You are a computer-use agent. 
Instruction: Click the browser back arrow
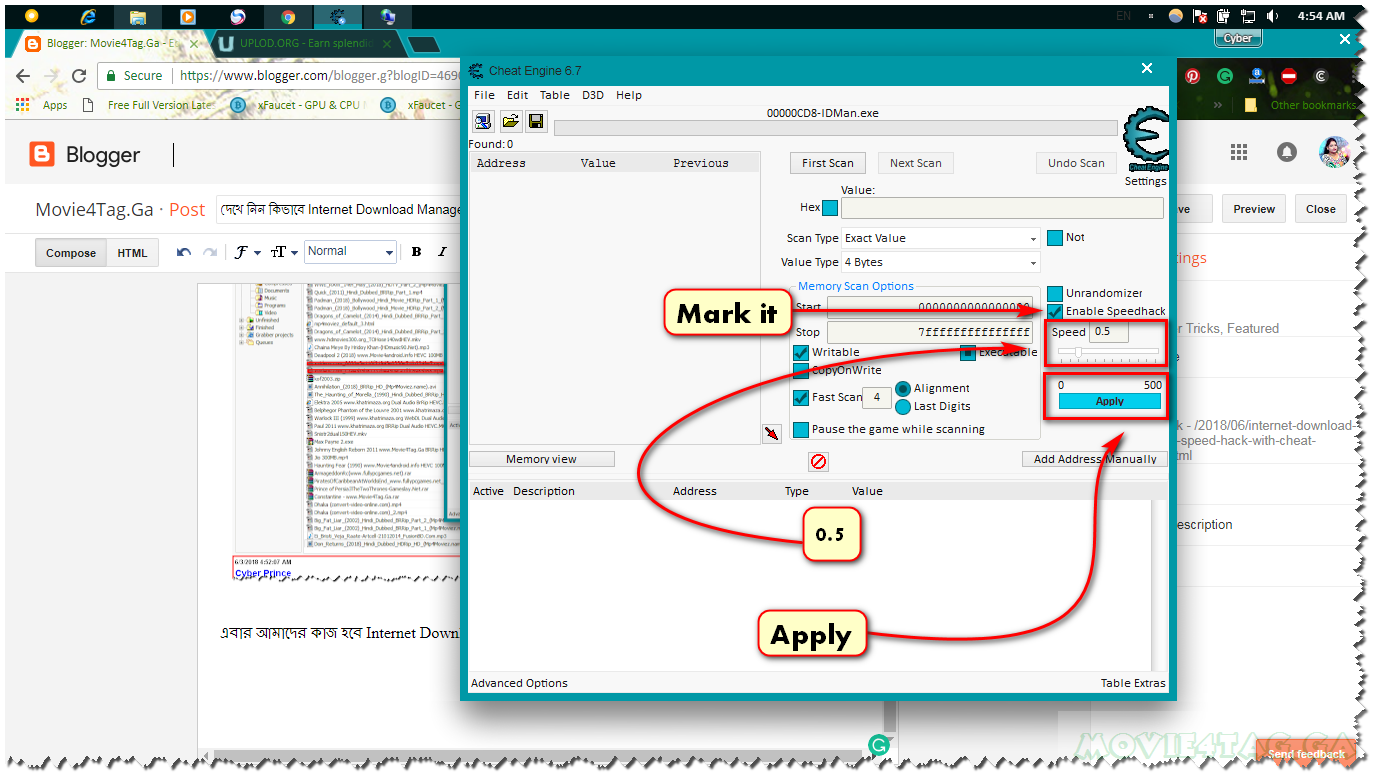pyautogui.click(x=24, y=76)
